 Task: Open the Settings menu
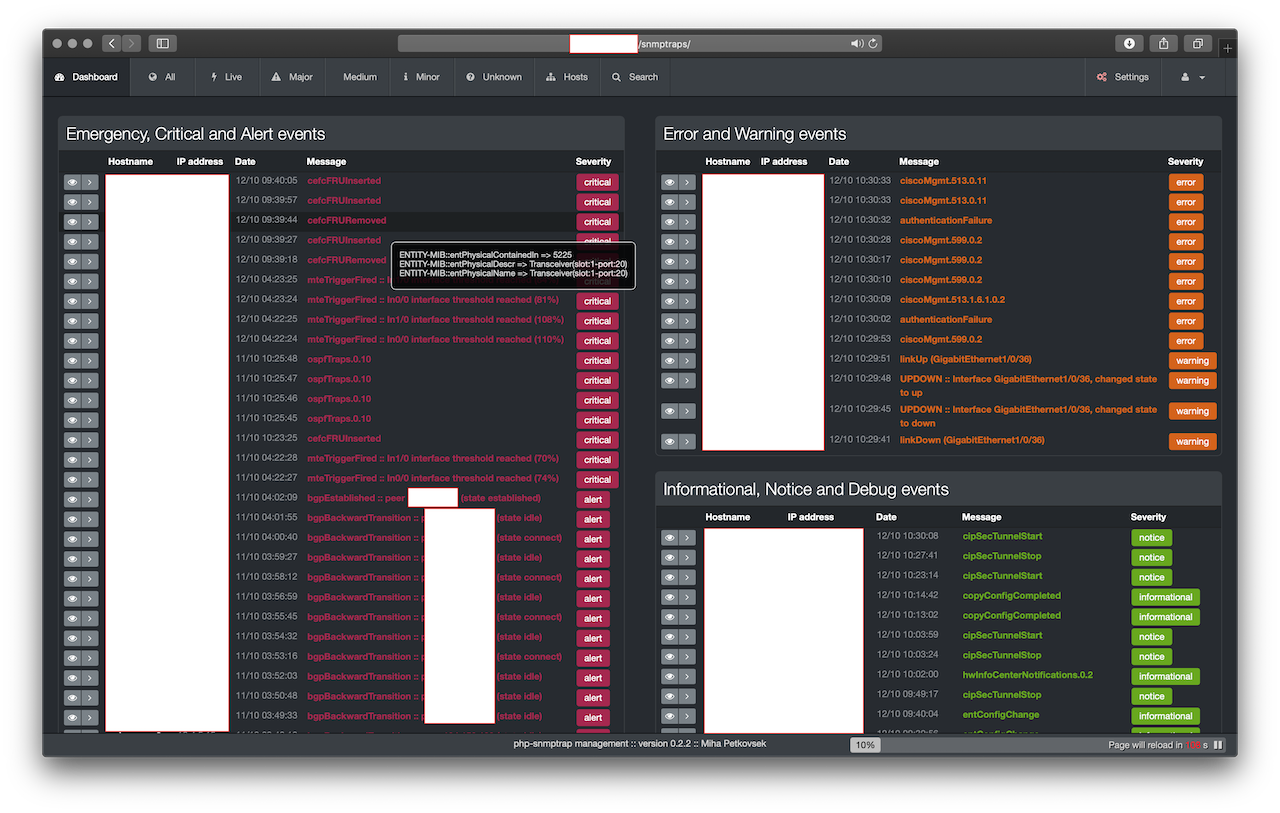pos(1122,77)
